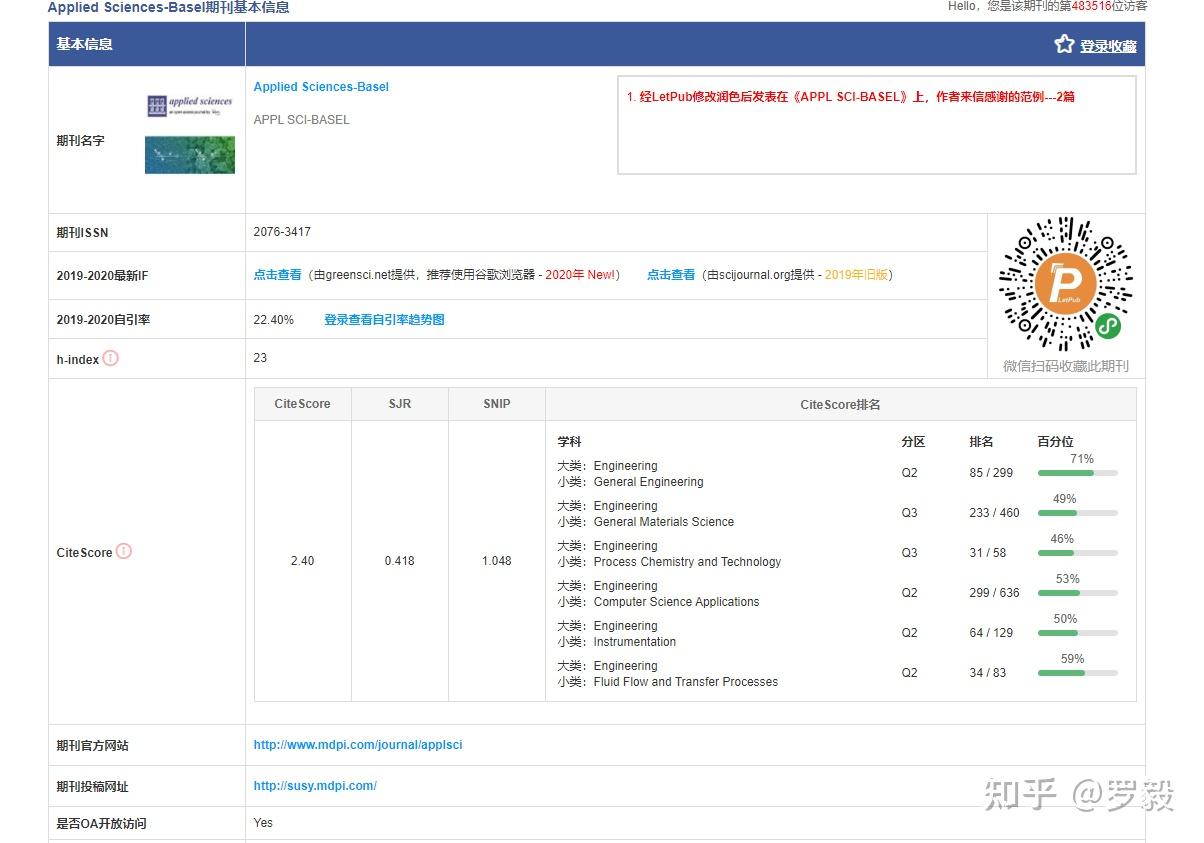The height and width of the screenshot is (843, 1204).
Task: Select the h-index value 23
Action: click(x=260, y=358)
